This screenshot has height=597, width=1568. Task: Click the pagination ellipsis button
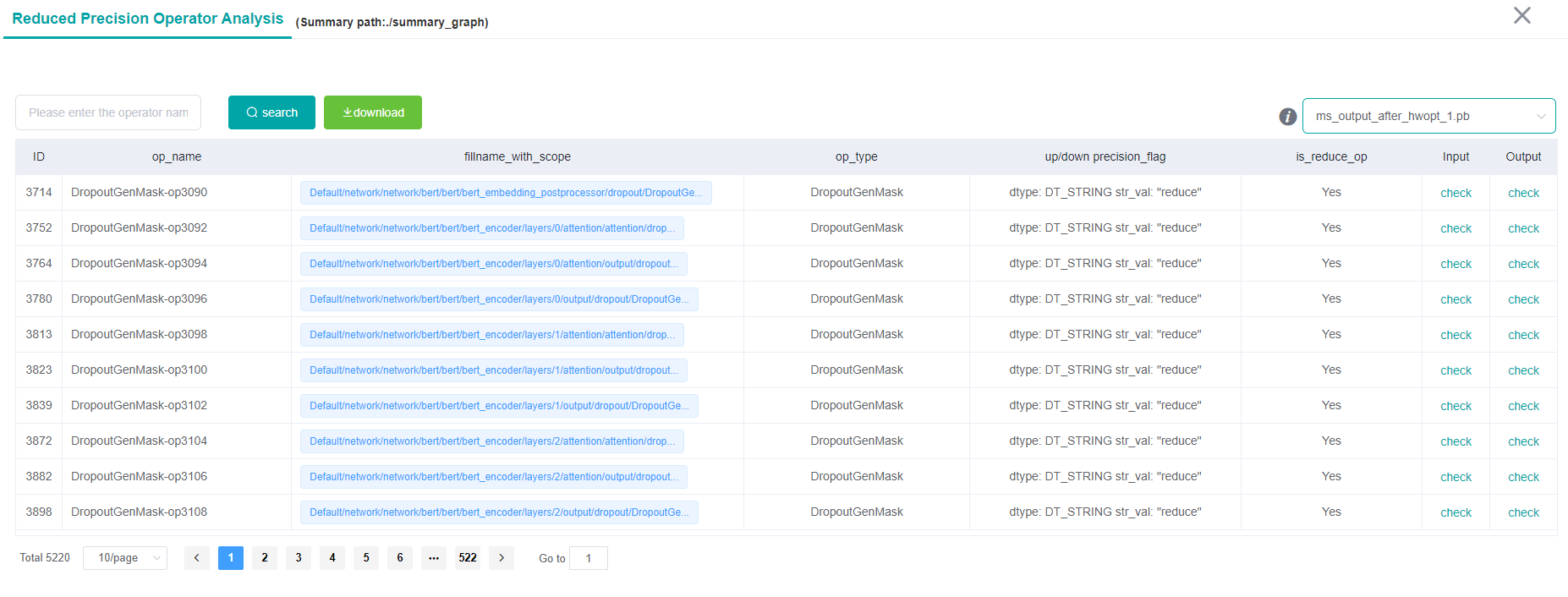(434, 558)
